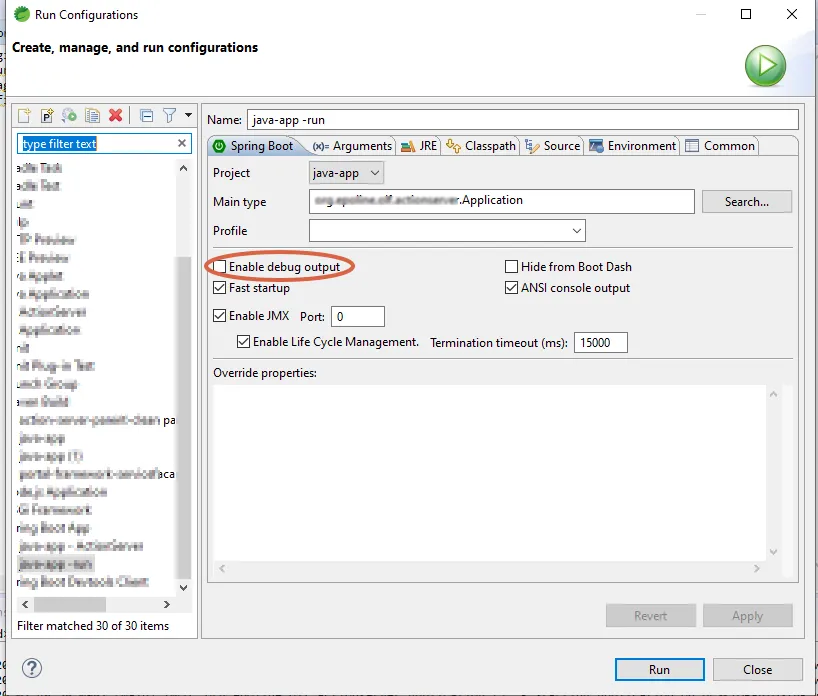
Task: Click Override properties scroll right arrow
Action: tap(756, 568)
